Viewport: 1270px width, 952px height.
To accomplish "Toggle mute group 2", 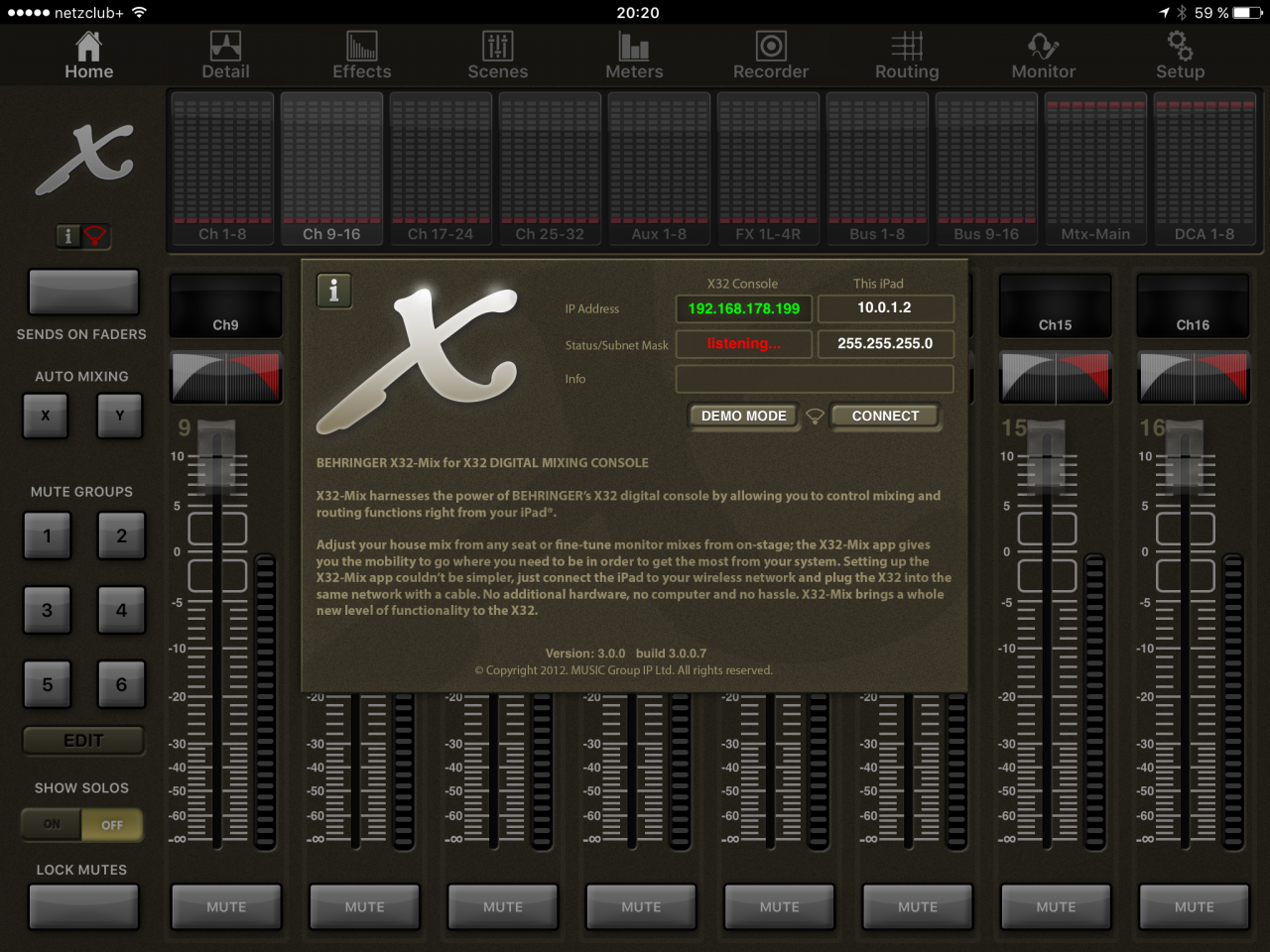I will click(121, 535).
